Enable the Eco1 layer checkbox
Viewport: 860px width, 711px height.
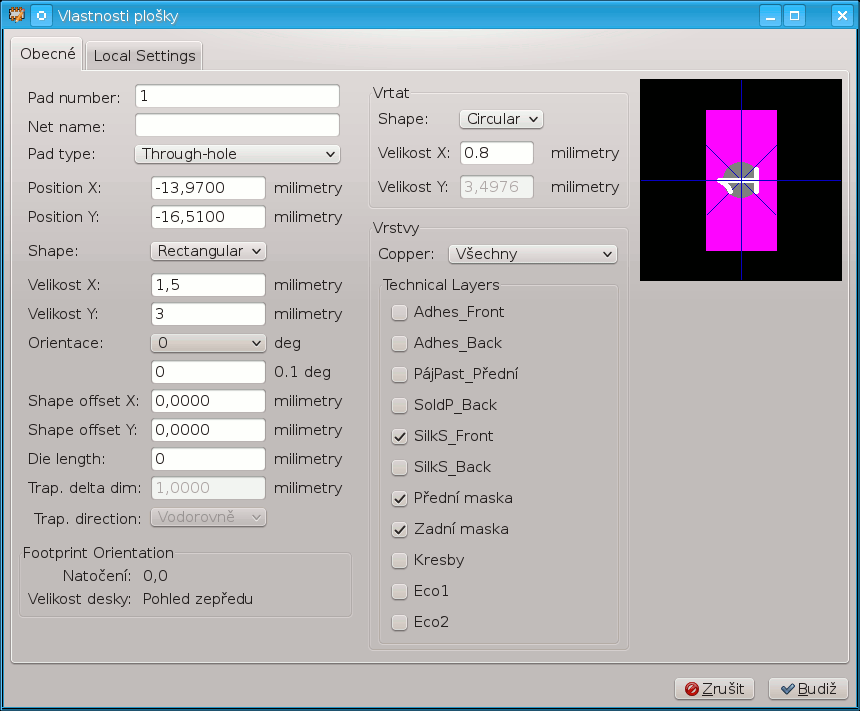399,591
